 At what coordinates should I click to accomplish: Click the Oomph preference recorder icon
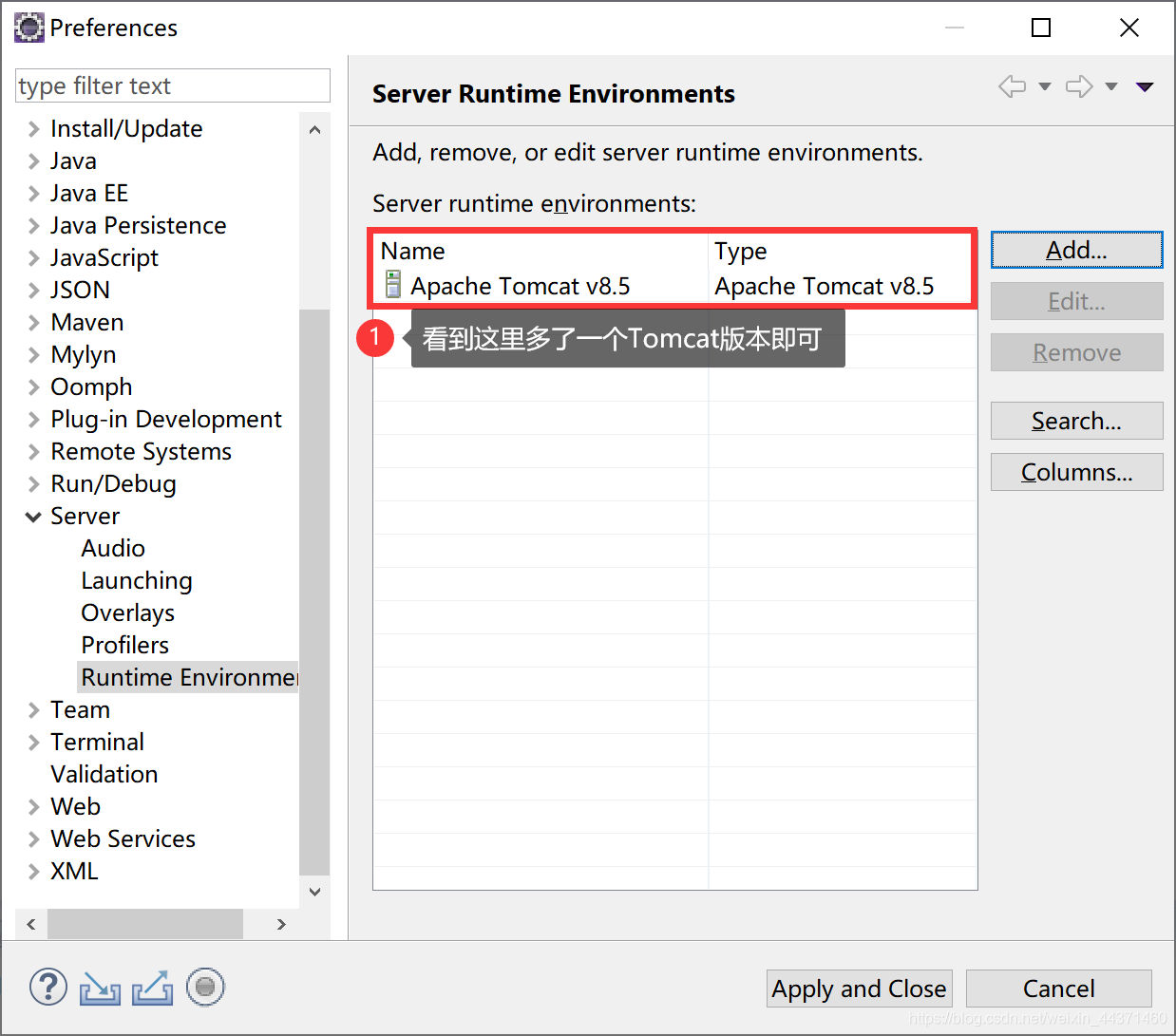[205, 988]
